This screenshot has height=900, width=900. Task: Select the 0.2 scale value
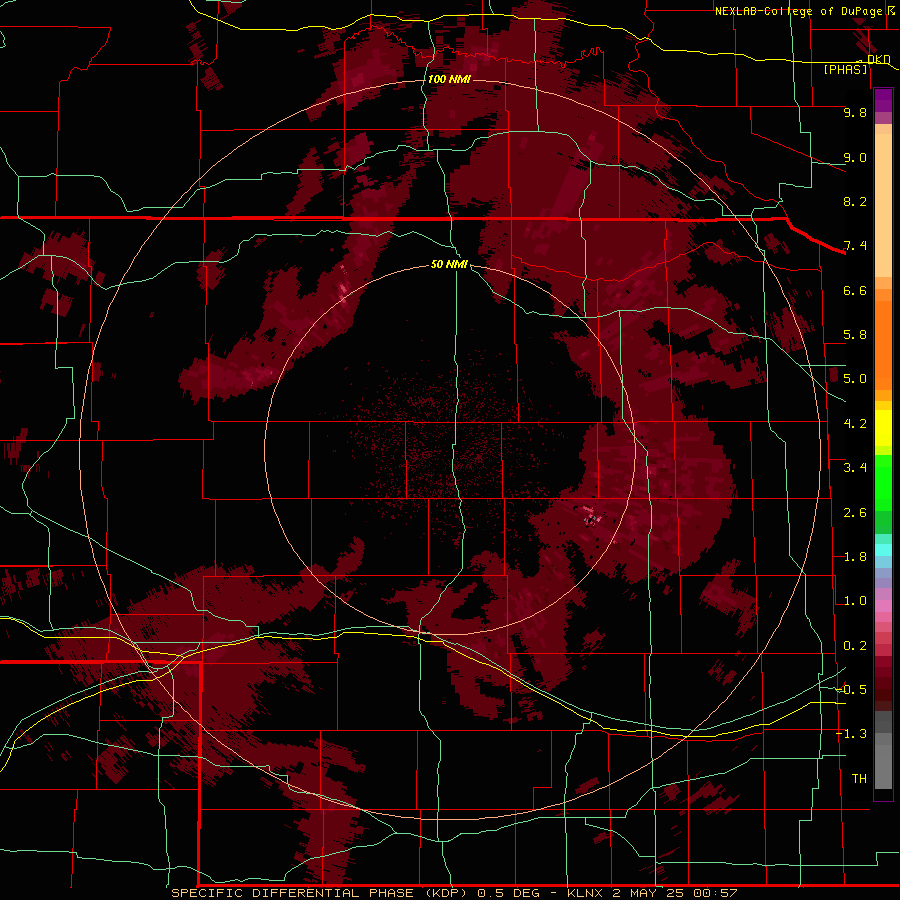tap(855, 646)
